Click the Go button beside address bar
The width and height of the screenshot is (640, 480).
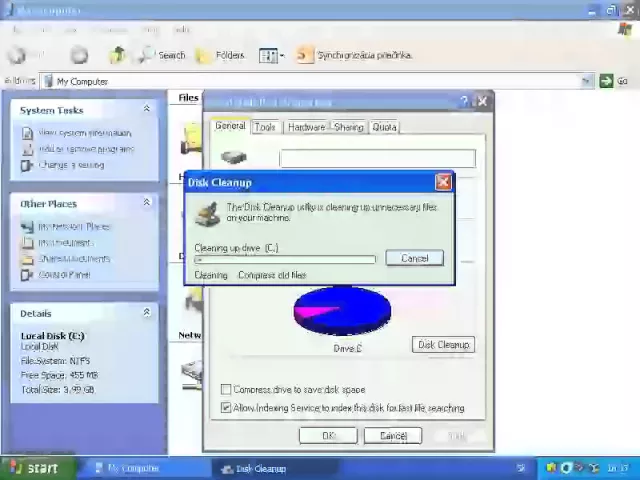tap(613, 81)
